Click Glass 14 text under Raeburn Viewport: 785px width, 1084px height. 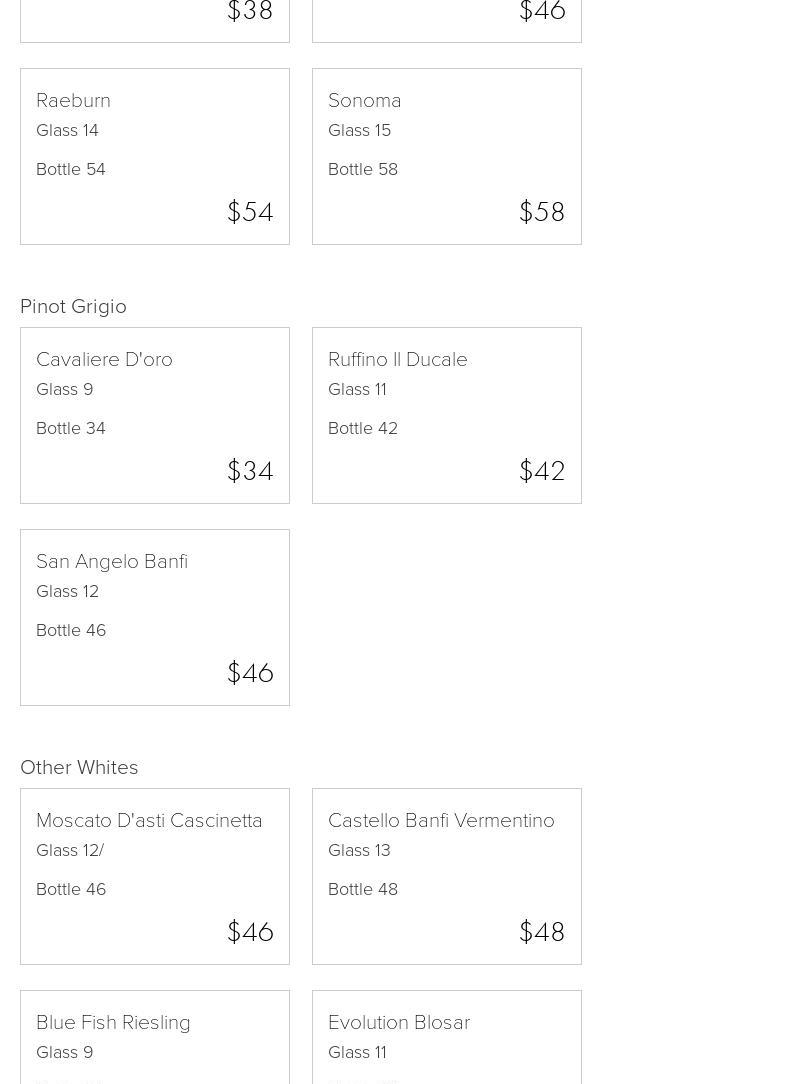pyautogui.click(x=67, y=130)
